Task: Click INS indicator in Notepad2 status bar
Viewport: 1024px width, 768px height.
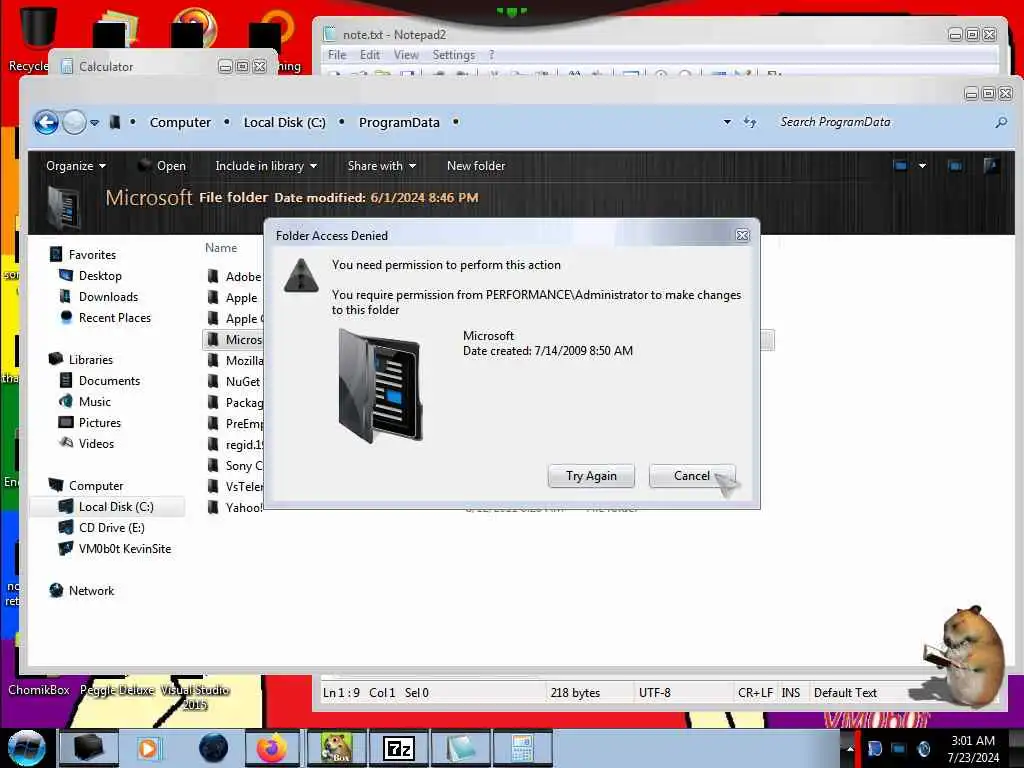Action: 790,693
